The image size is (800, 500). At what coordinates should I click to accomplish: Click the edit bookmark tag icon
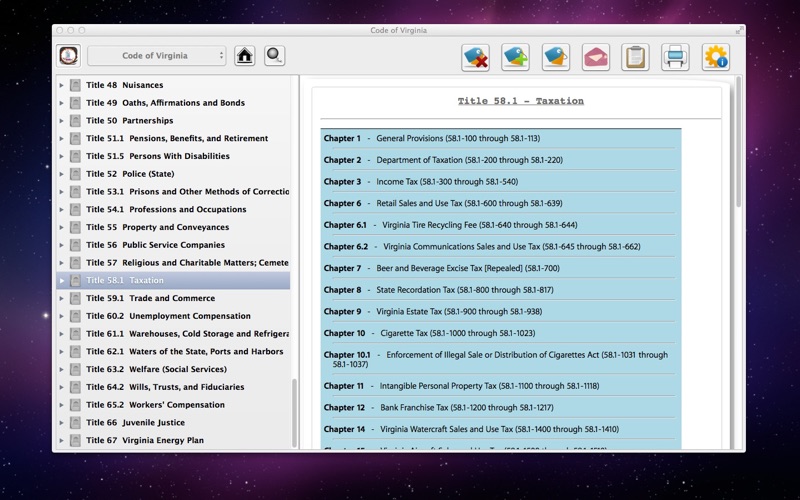(x=556, y=57)
